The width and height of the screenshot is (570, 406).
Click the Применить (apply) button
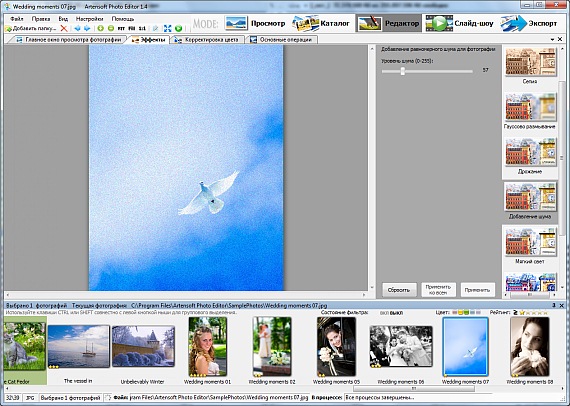(x=478, y=290)
